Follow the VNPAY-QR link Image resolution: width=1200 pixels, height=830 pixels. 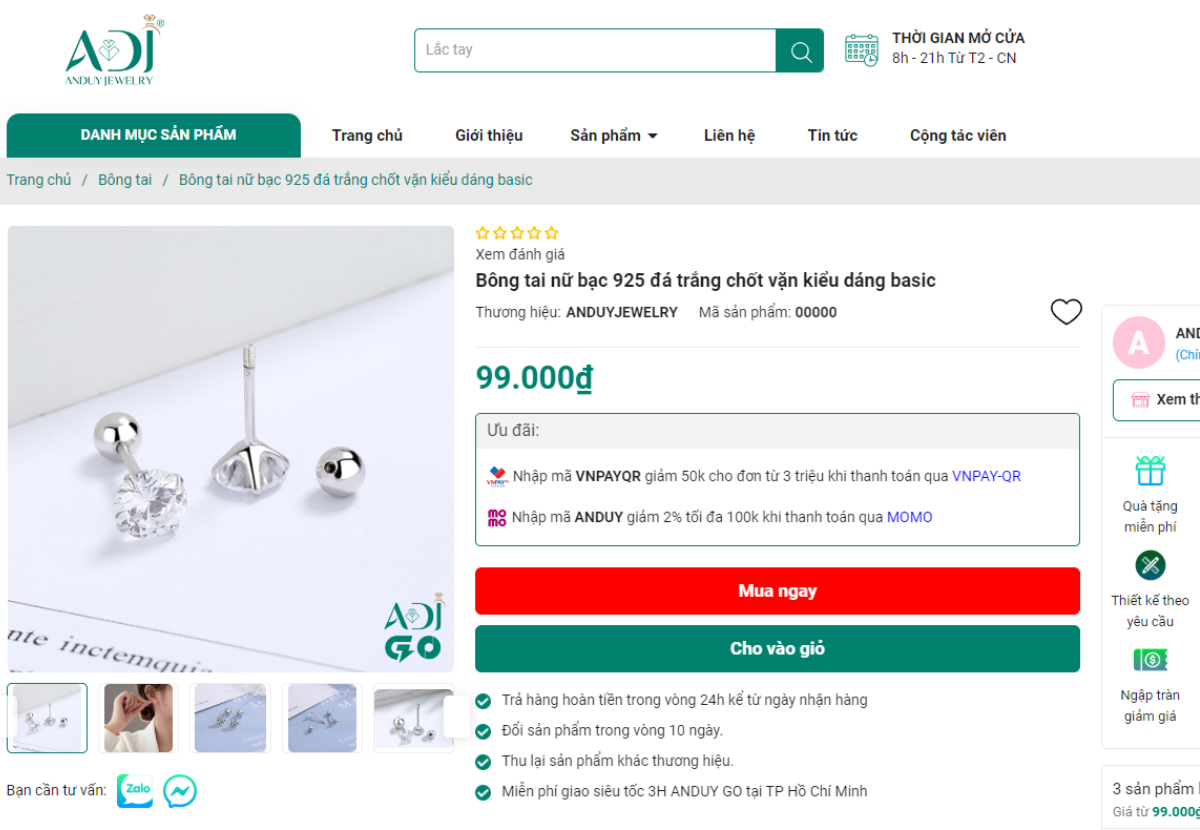click(986, 476)
